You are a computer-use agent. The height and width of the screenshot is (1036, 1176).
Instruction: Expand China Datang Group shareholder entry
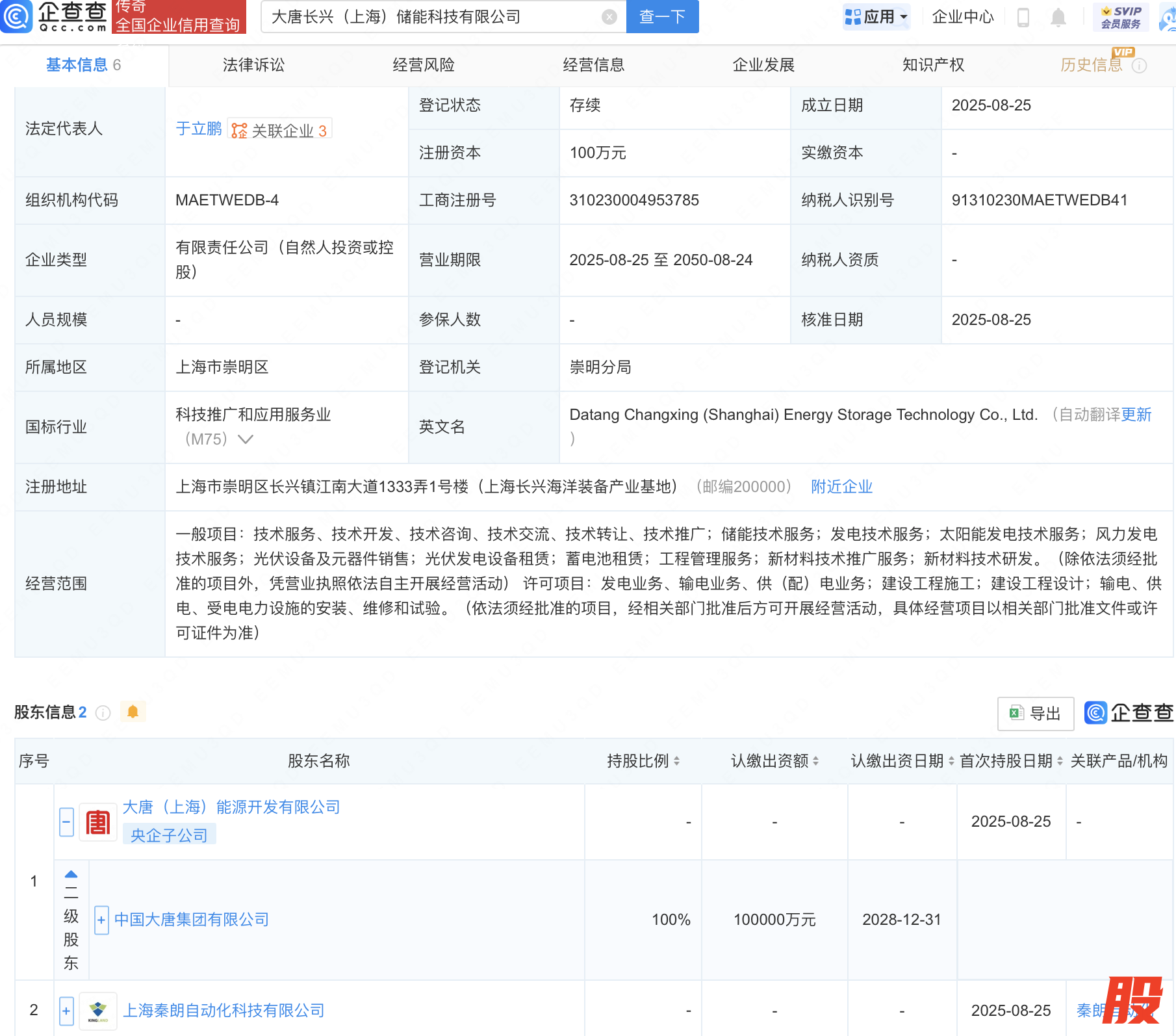101,920
